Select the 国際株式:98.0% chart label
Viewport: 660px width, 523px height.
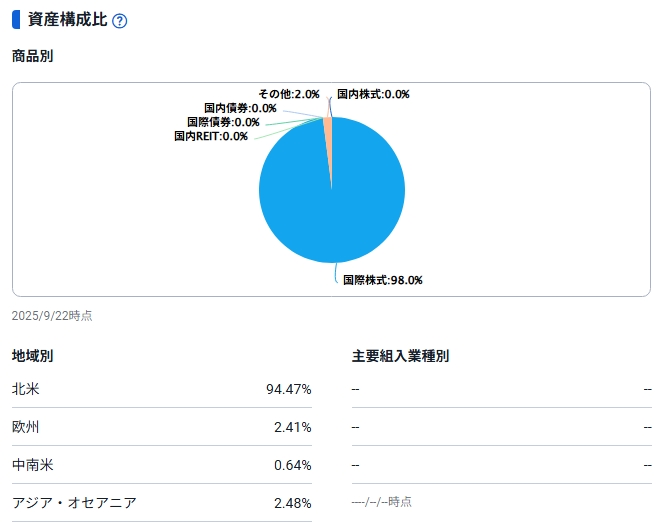click(382, 280)
